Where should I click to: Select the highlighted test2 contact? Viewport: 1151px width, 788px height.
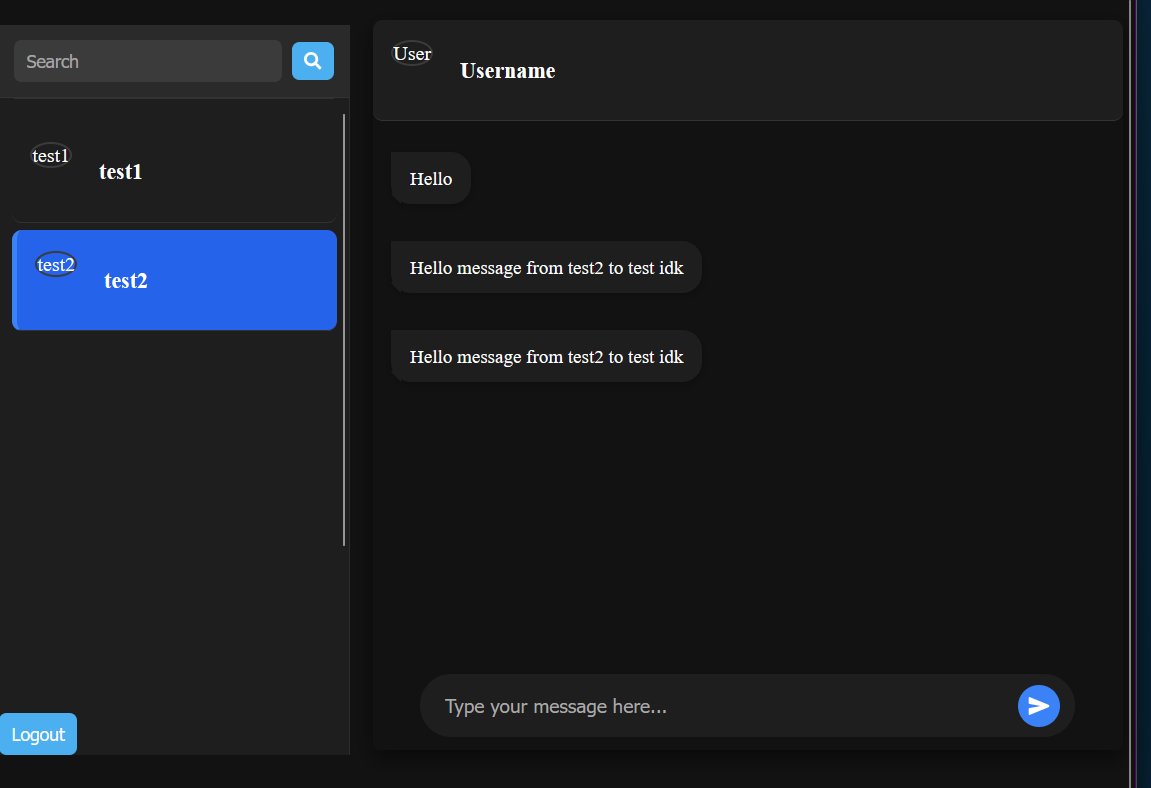174,280
